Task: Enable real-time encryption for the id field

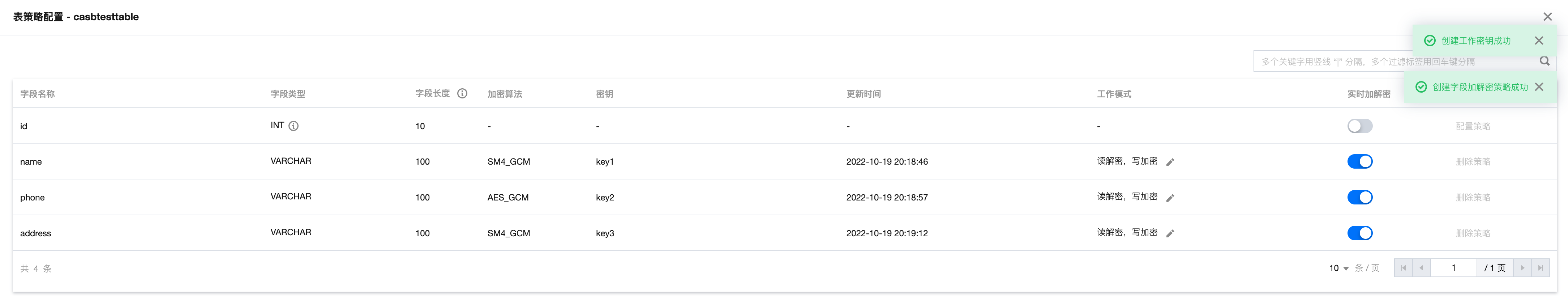Action: [1360, 126]
